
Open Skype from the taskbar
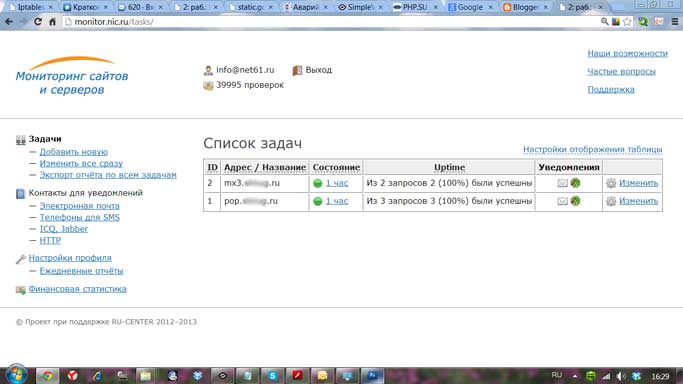click(x=272, y=376)
